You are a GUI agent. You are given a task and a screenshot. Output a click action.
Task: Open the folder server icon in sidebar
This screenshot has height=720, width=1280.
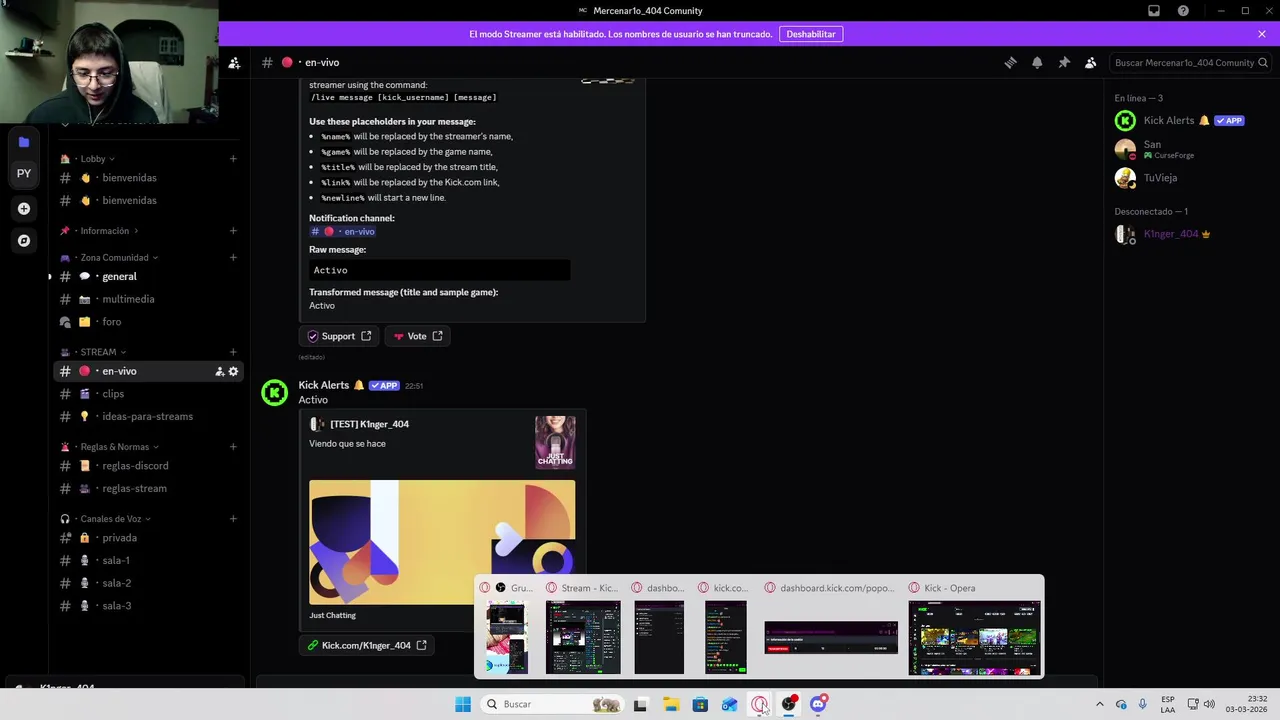[x=24, y=142]
